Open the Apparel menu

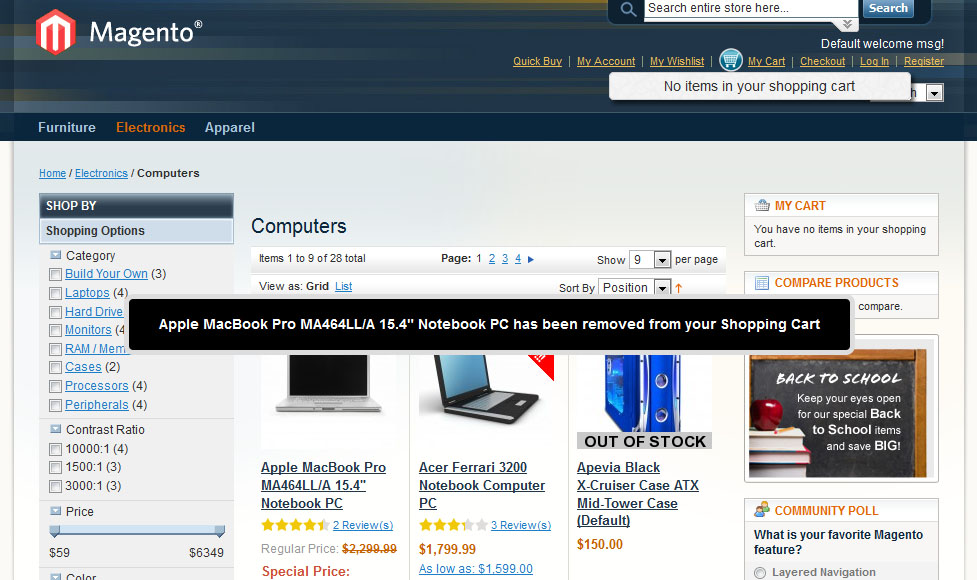tap(230, 128)
